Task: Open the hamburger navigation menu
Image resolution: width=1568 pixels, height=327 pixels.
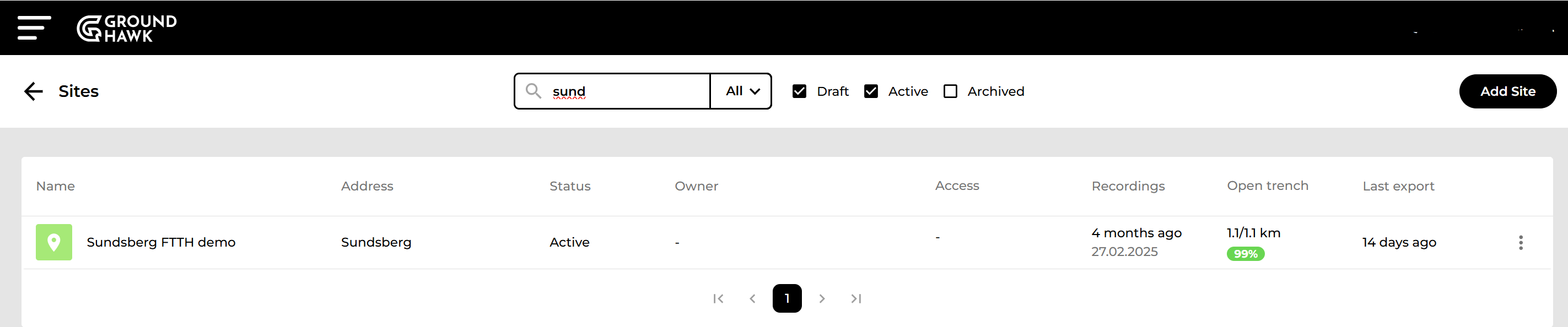Action: click(34, 28)
